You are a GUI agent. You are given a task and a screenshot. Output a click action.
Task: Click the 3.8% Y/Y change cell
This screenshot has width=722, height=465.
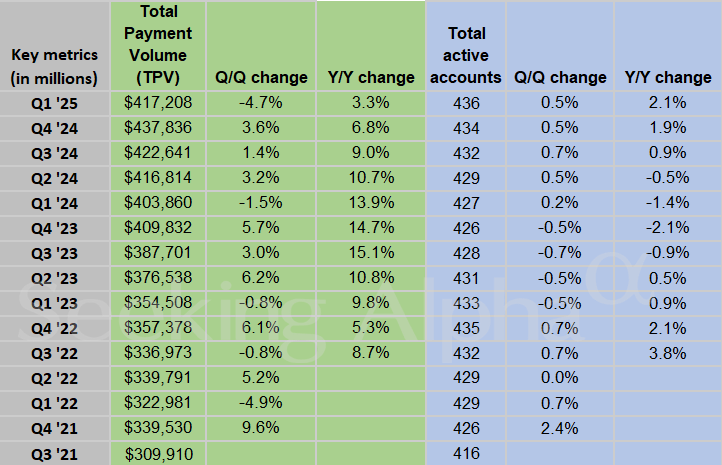[x=668, y=353]
